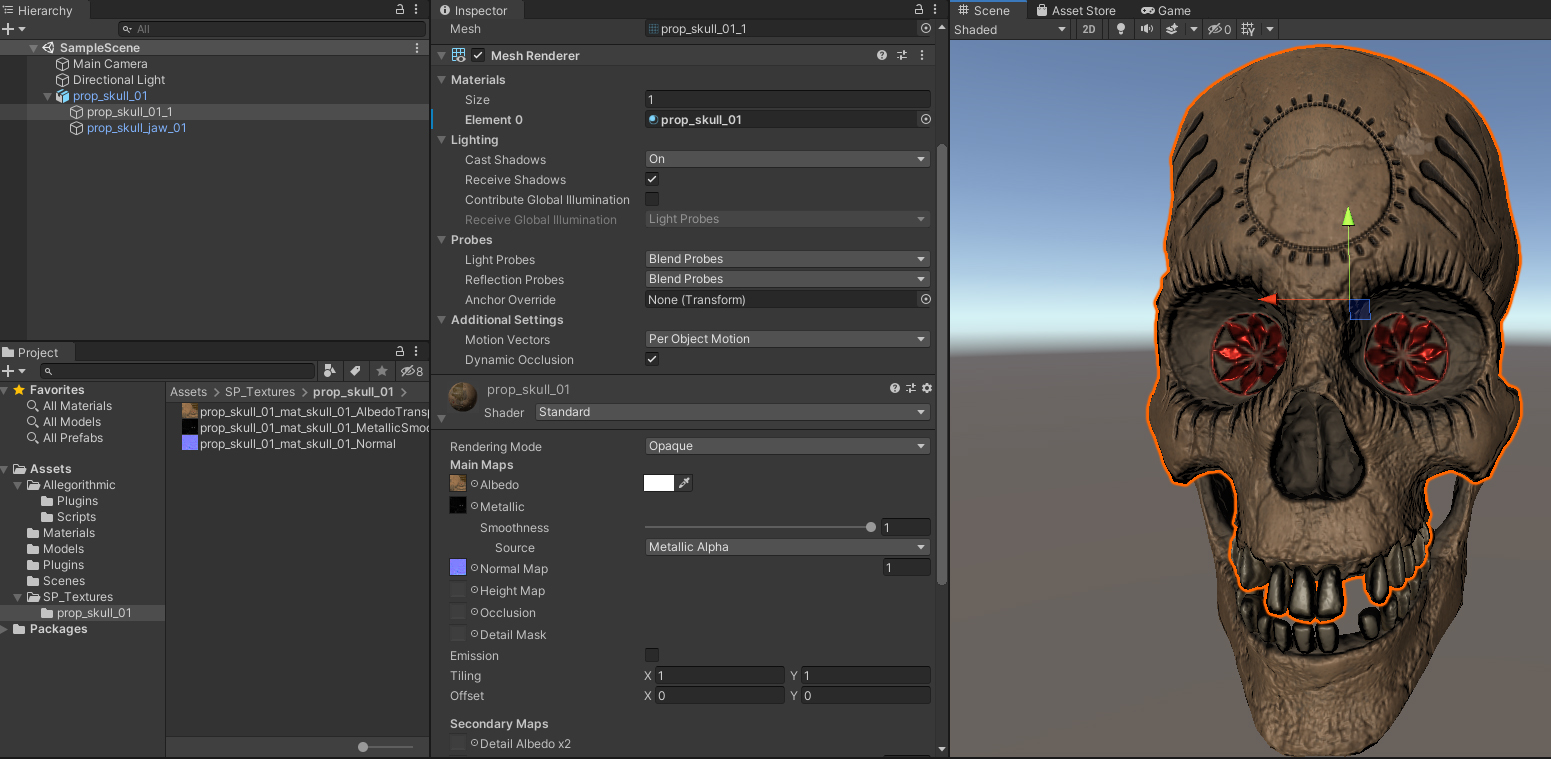Click 'Search by Type' icon in Project panel
The height and width of the screenshot is (759, 1551).
click(x=330, y=371)
